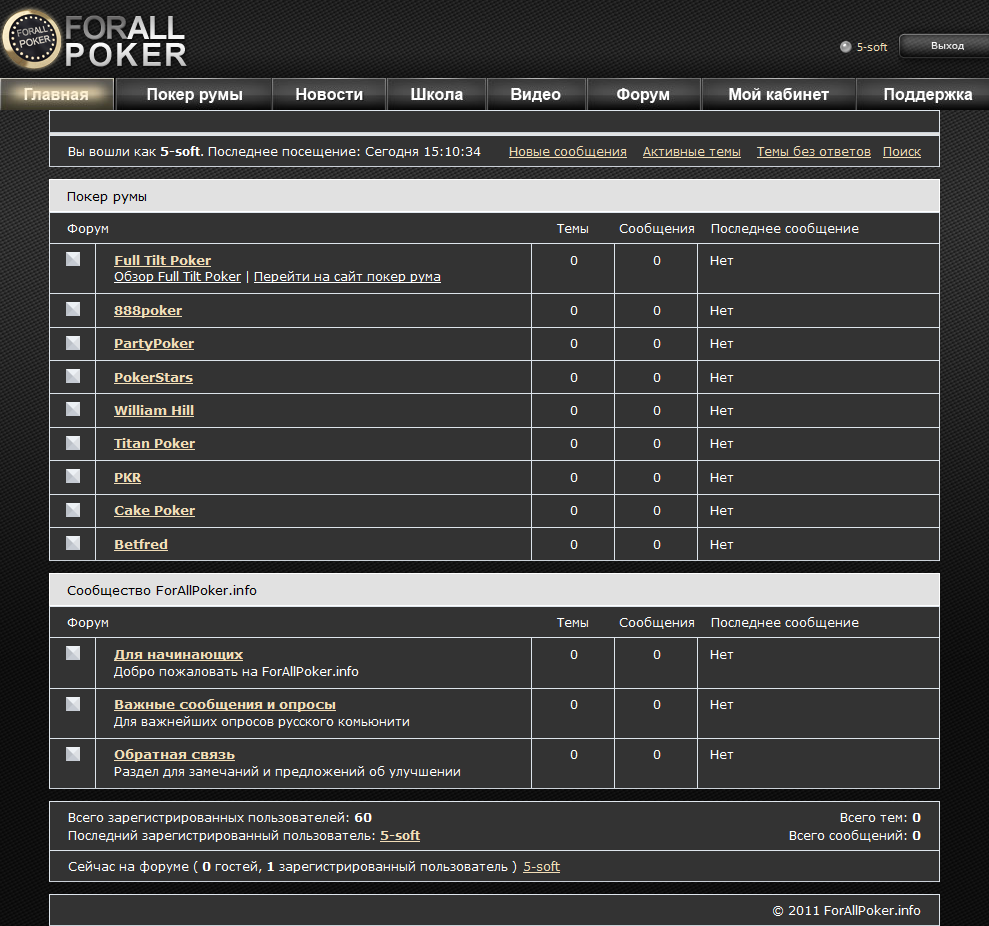Open the Для начинающих forum
This screenshot has height=926, width=989.
point(178,655)
